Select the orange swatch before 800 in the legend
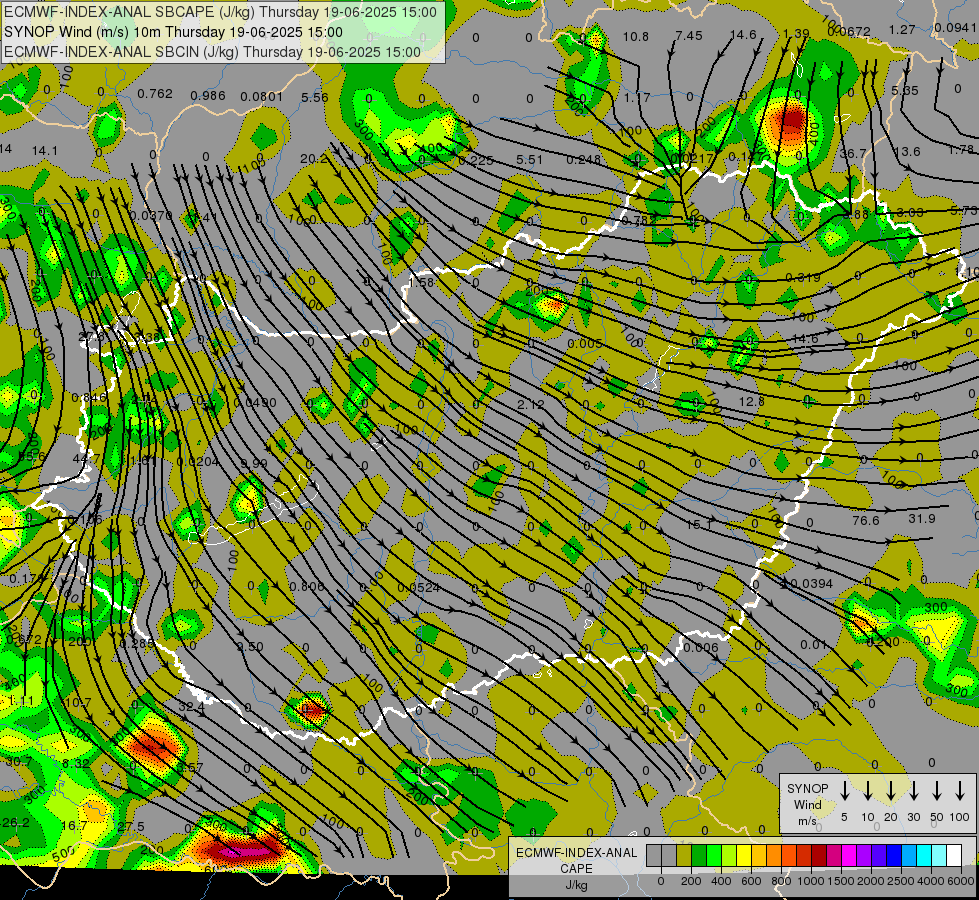This screenshot has width=979, height=900. pos(774,856)
